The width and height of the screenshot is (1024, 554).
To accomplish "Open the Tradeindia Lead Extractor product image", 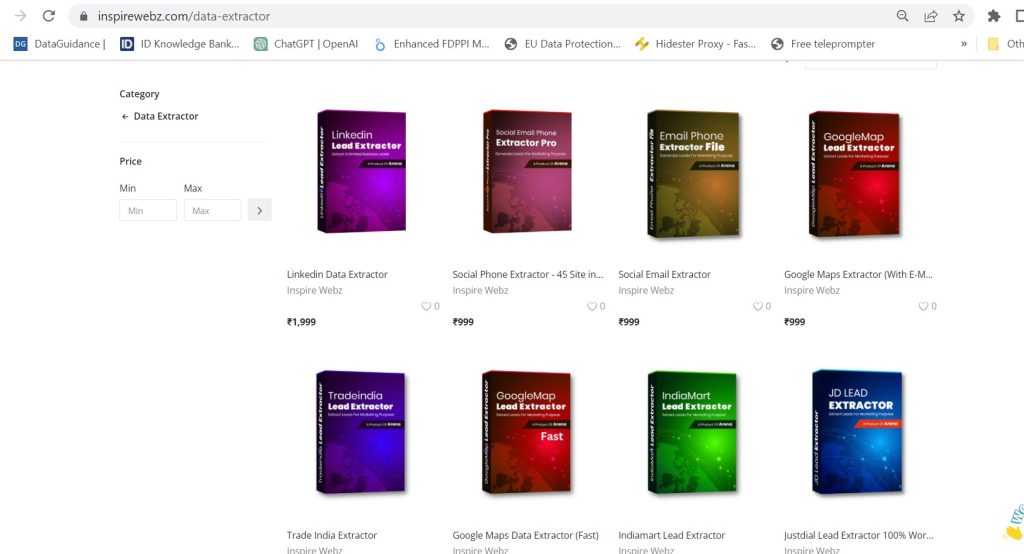I will (360, 432).
